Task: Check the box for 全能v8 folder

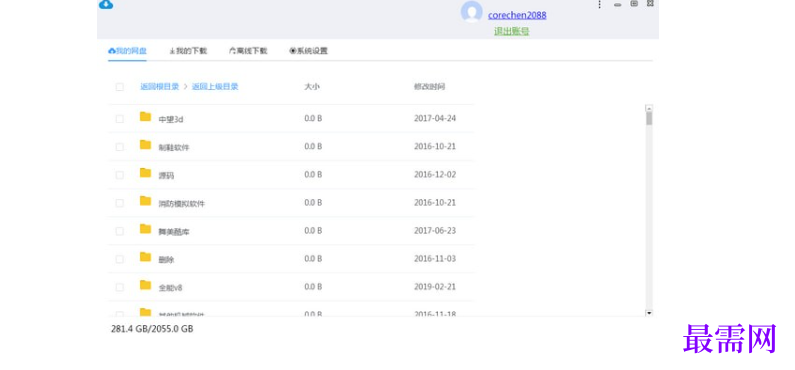Action: click(x=120, y=287)
